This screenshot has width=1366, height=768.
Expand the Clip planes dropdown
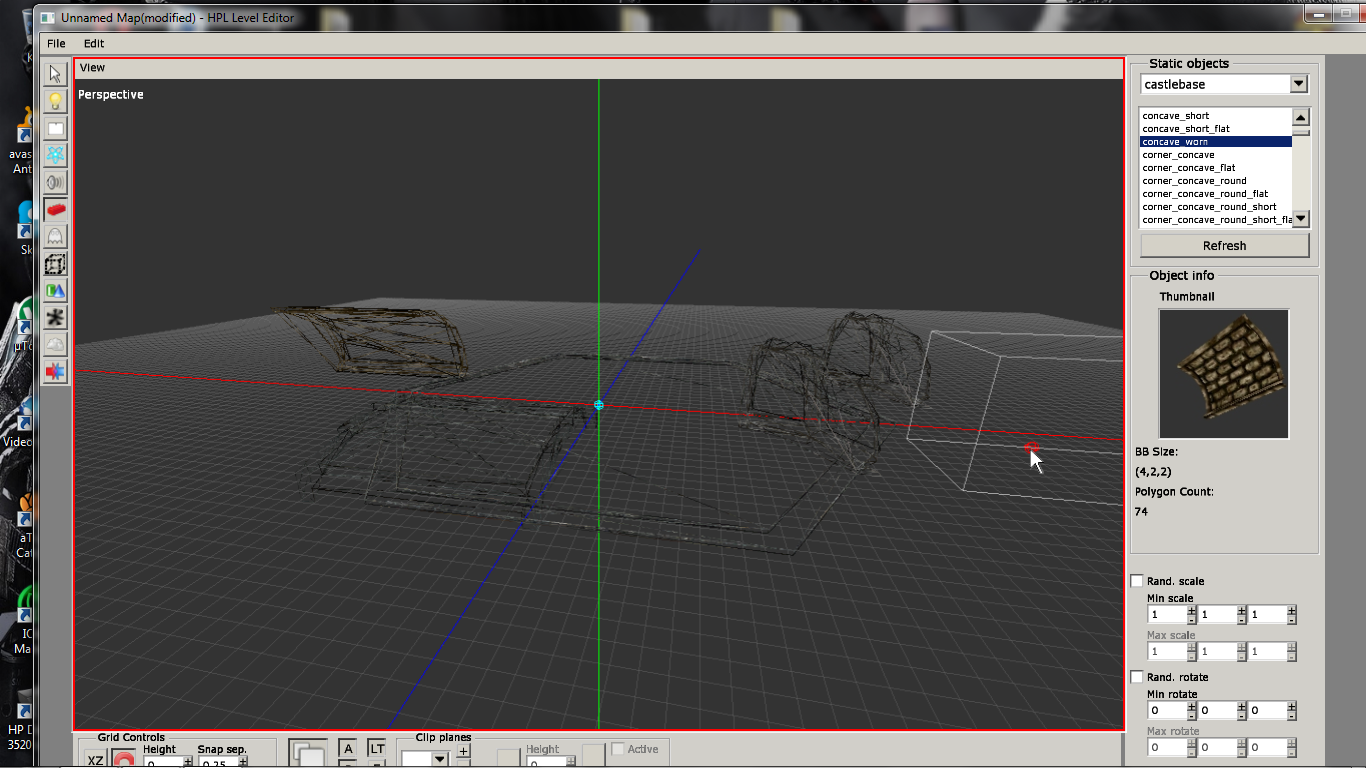coord(439,759)
